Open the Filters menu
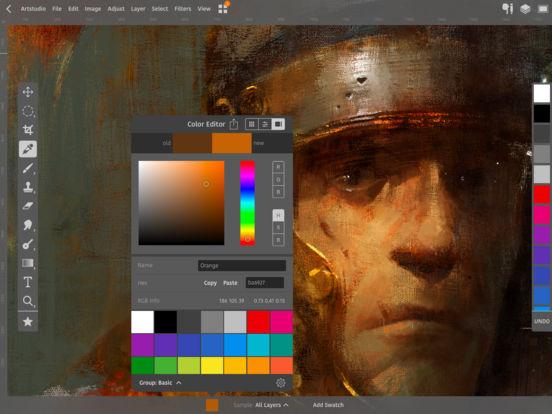Screen dimensions: 552x414 tap(183, 9)
